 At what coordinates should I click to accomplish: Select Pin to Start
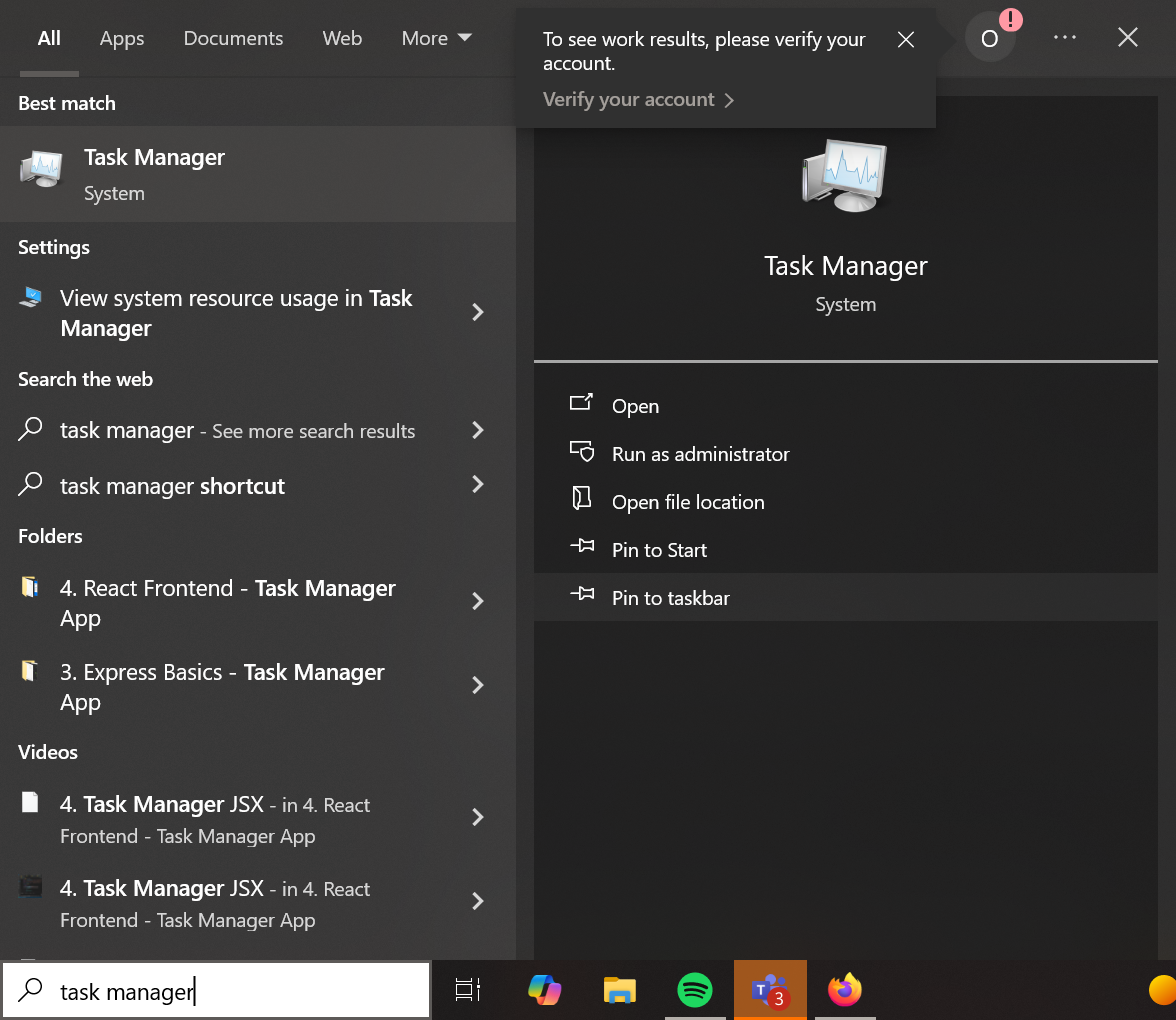(x=846, y=550)
